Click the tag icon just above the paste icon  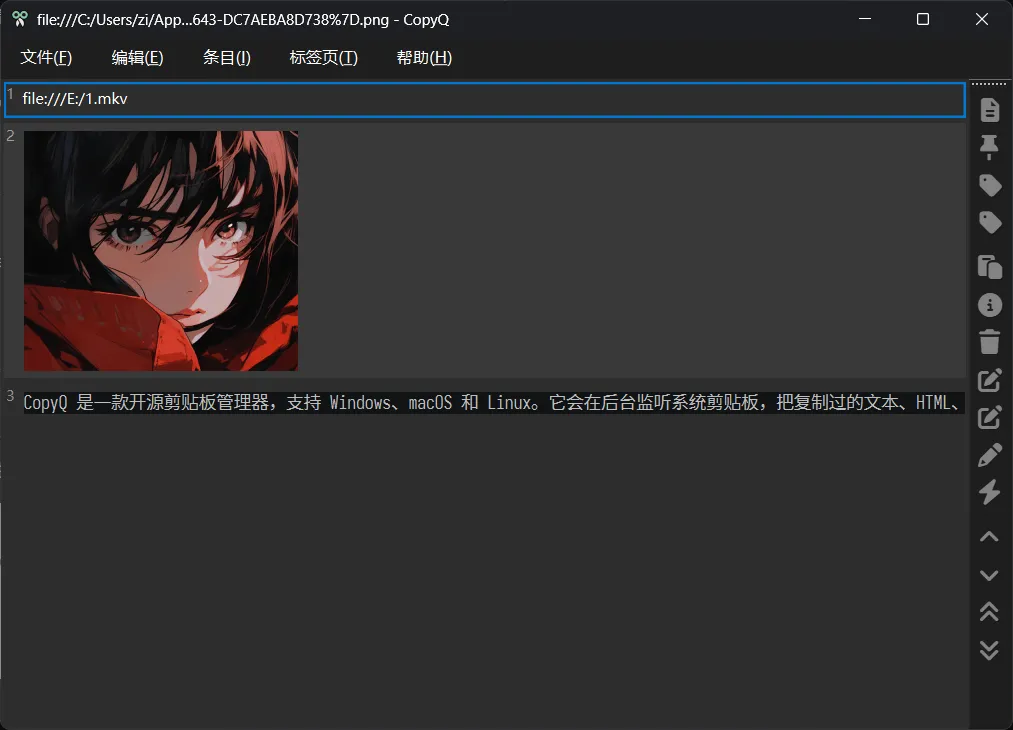pos(989,223)
